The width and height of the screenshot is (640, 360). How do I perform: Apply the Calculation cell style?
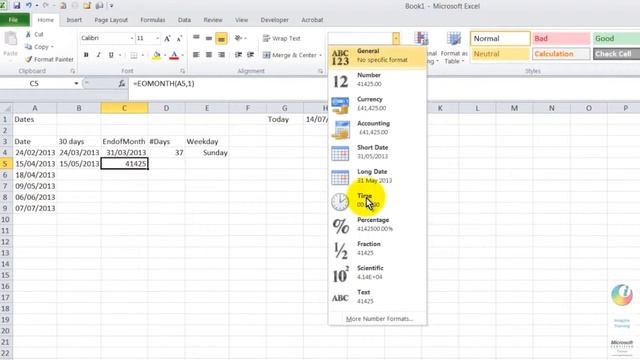point(561,54)
